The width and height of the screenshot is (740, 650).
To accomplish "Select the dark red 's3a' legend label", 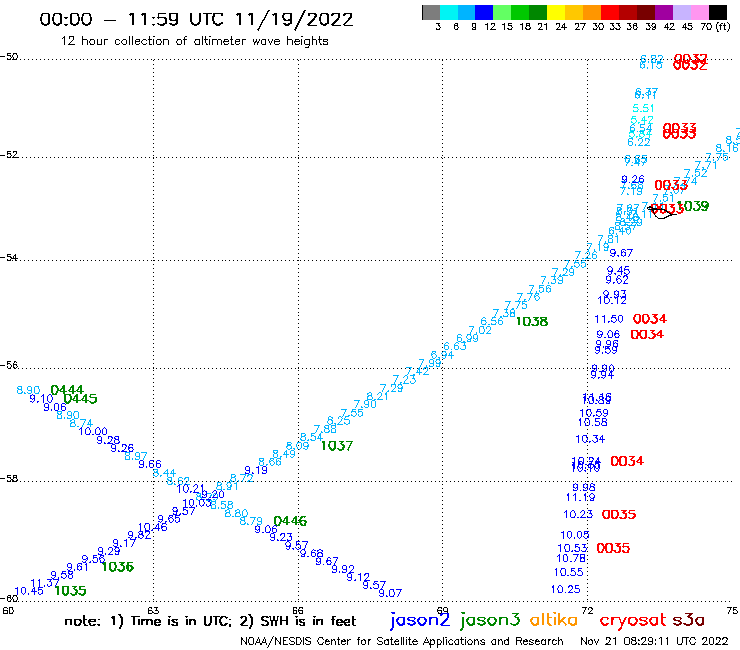I will 688,620.
